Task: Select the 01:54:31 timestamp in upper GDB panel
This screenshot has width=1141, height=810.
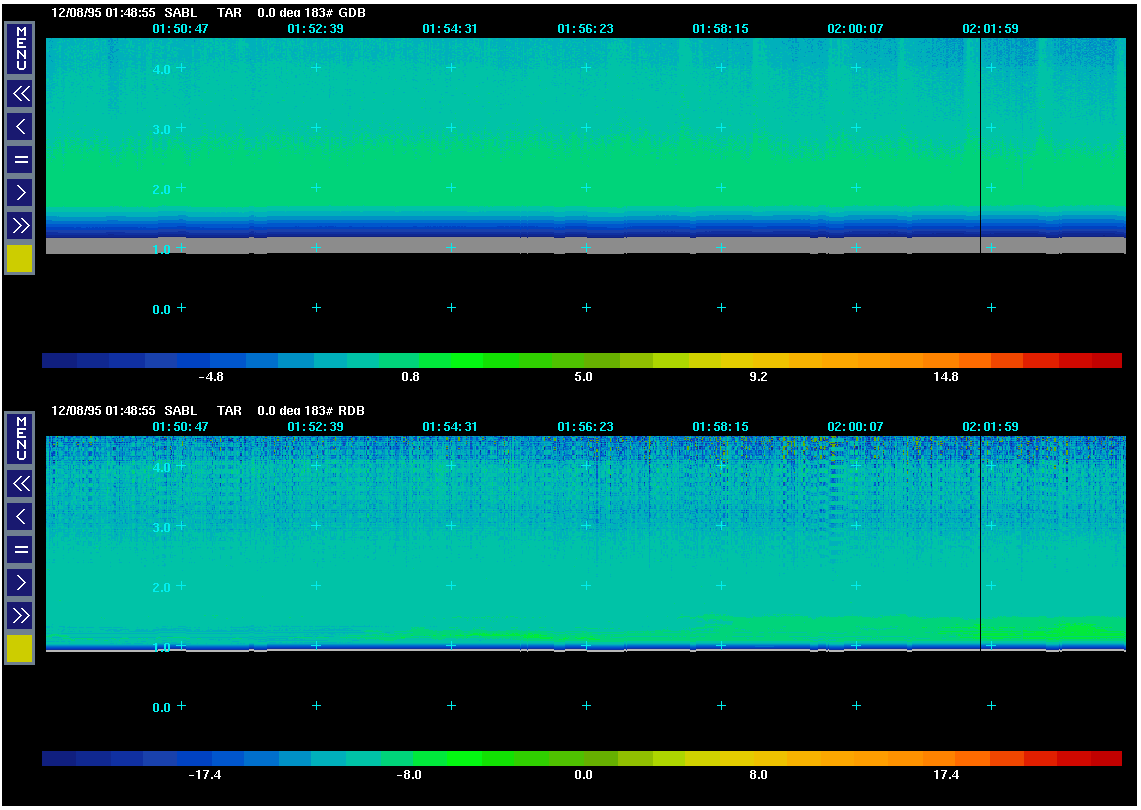Action: pos(450,29)
